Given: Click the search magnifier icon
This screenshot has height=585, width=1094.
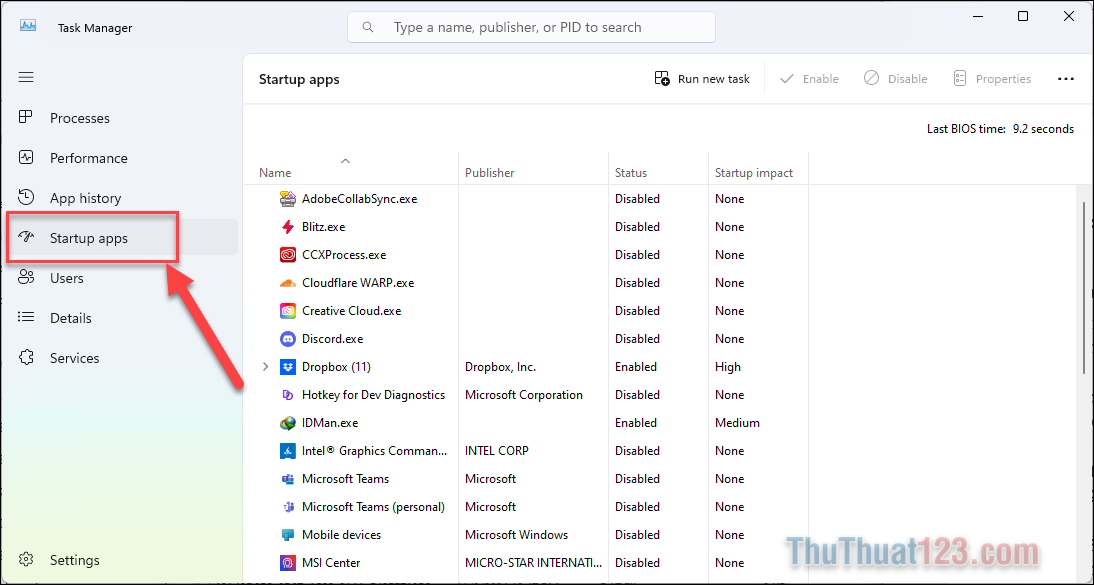Looking at the screenshot, I should pyautogui.click(x=368, y=27).
